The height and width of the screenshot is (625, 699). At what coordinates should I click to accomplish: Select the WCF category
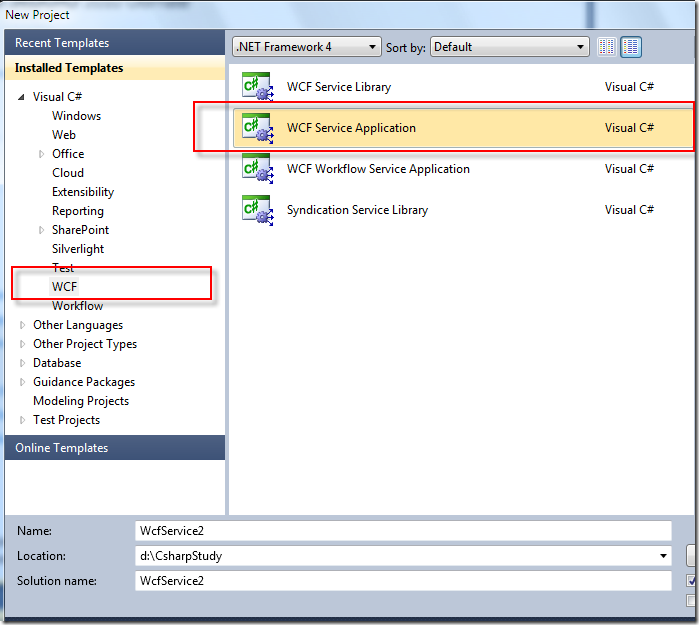64,287
